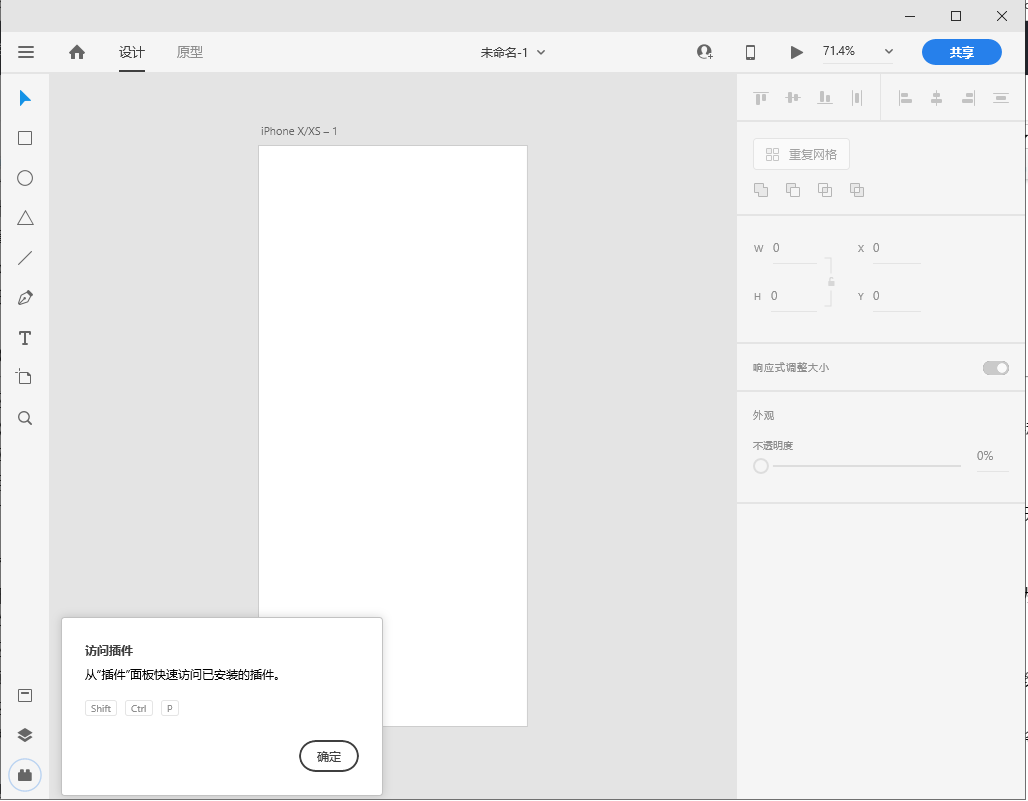The height and width of the screenshot is (801, 1028).
Task: Select the Polygon triangle tool
Action: [x=25, y=218]
